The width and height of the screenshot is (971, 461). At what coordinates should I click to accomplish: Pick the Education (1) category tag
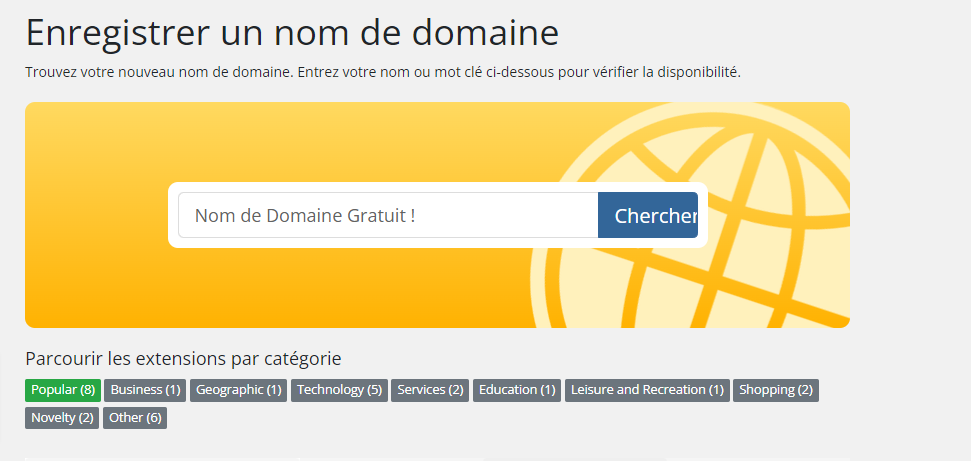(517, 390)
